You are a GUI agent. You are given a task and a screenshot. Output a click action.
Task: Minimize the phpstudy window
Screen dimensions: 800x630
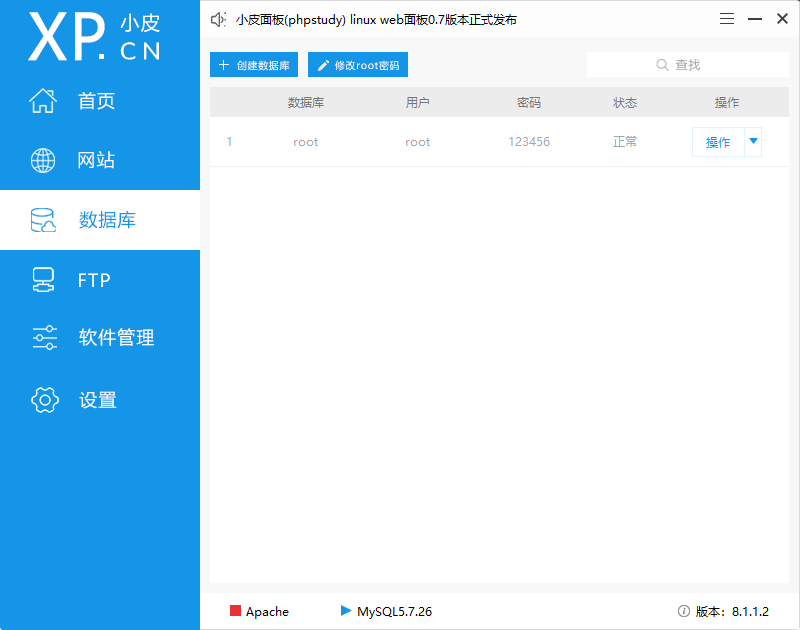[755, 19]
